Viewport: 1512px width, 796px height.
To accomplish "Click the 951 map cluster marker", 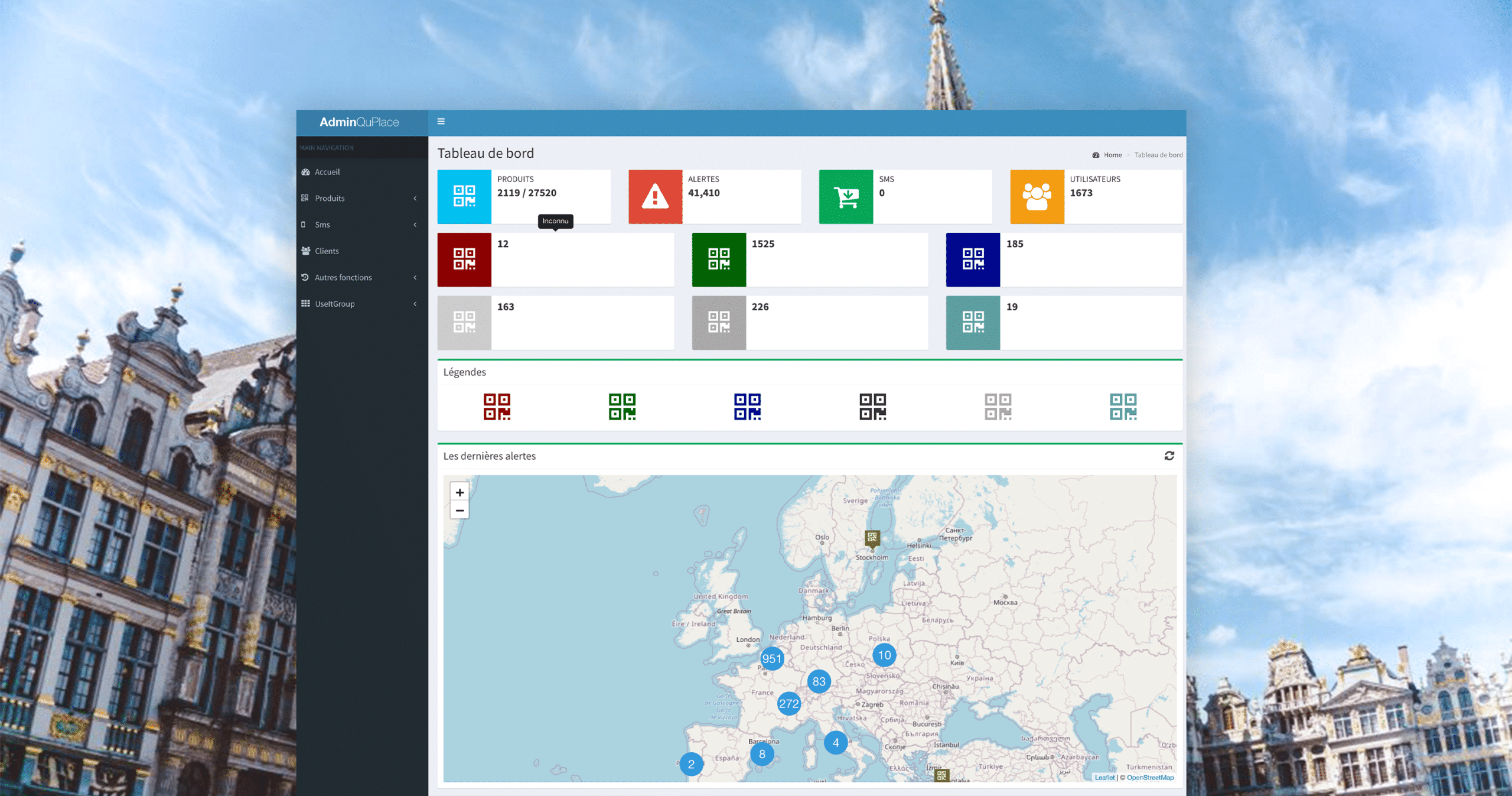I will coord(771,659).
